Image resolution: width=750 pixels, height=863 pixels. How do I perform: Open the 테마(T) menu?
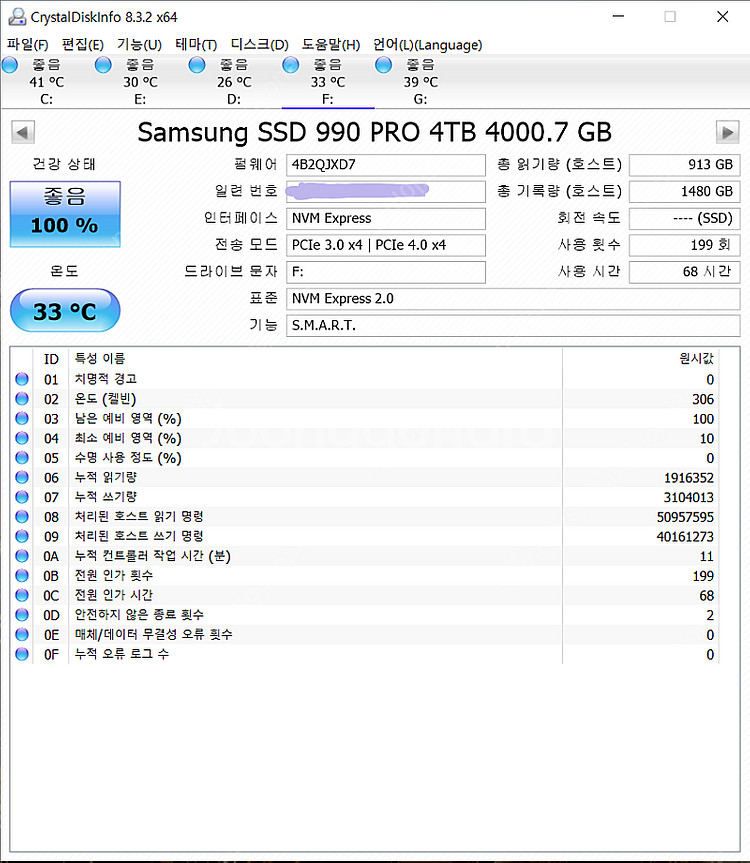point(196,45)
